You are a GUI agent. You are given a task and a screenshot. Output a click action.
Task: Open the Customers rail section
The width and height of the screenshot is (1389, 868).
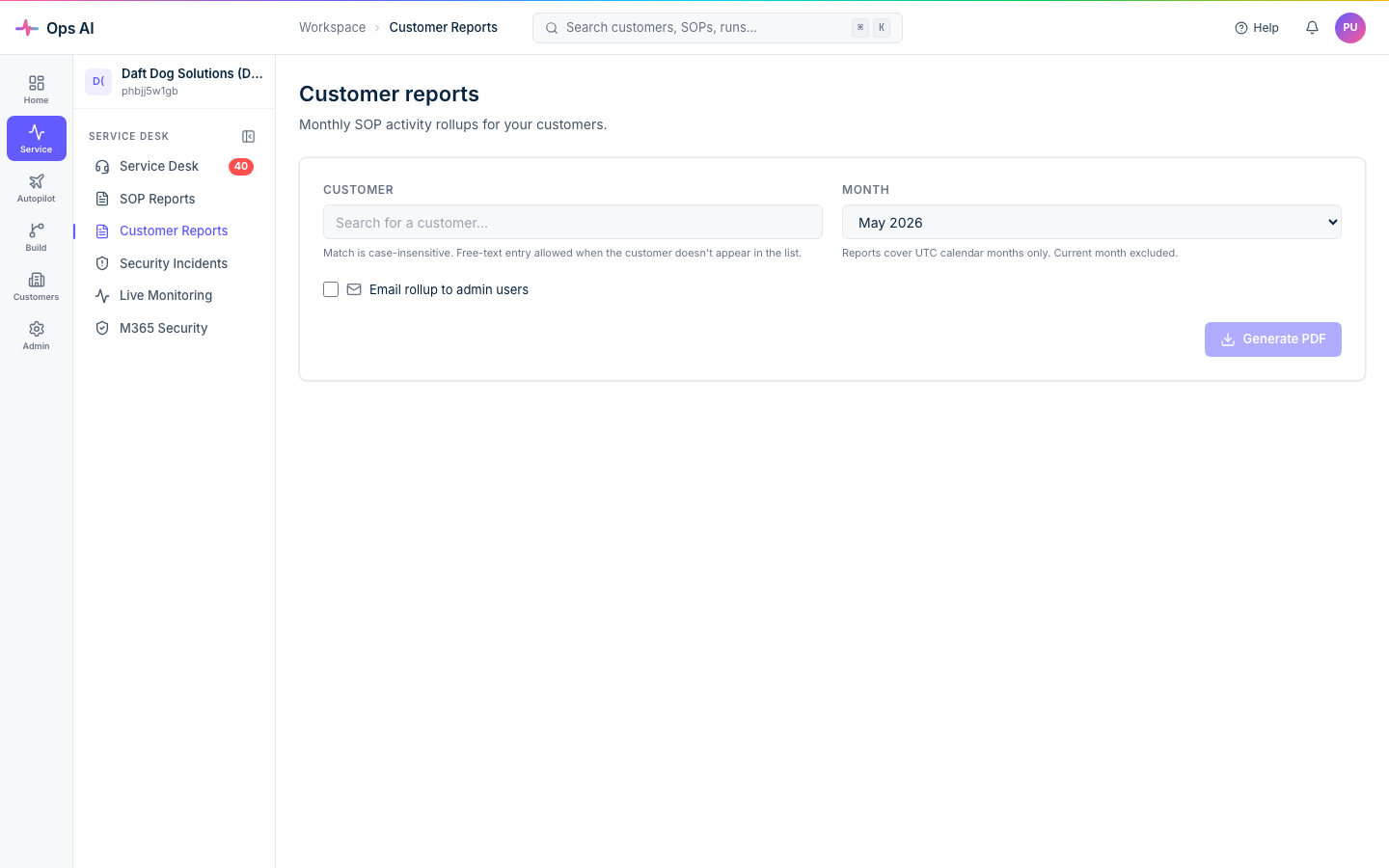coord(37,285)
